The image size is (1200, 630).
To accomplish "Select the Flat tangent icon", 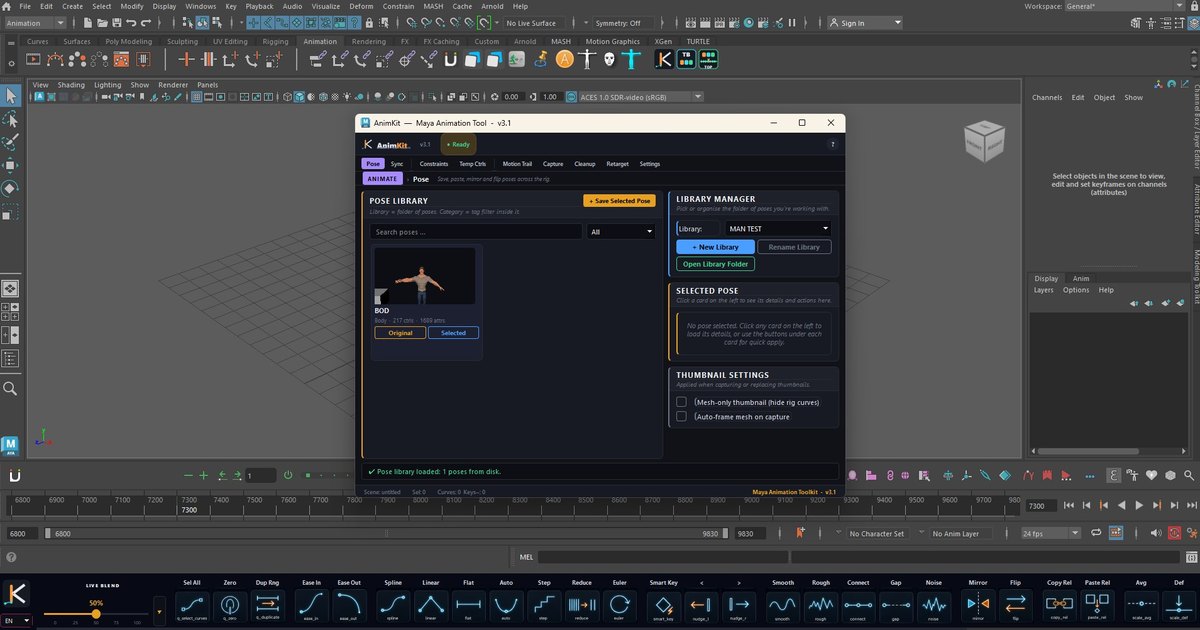I will coord(469,604).
